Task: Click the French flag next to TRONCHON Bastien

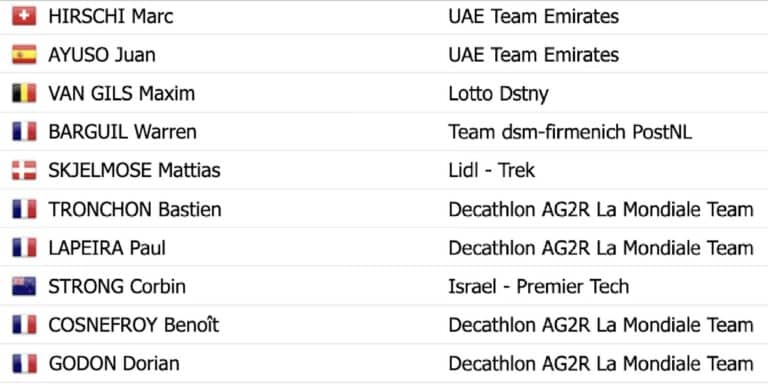Action: (24, 209)
